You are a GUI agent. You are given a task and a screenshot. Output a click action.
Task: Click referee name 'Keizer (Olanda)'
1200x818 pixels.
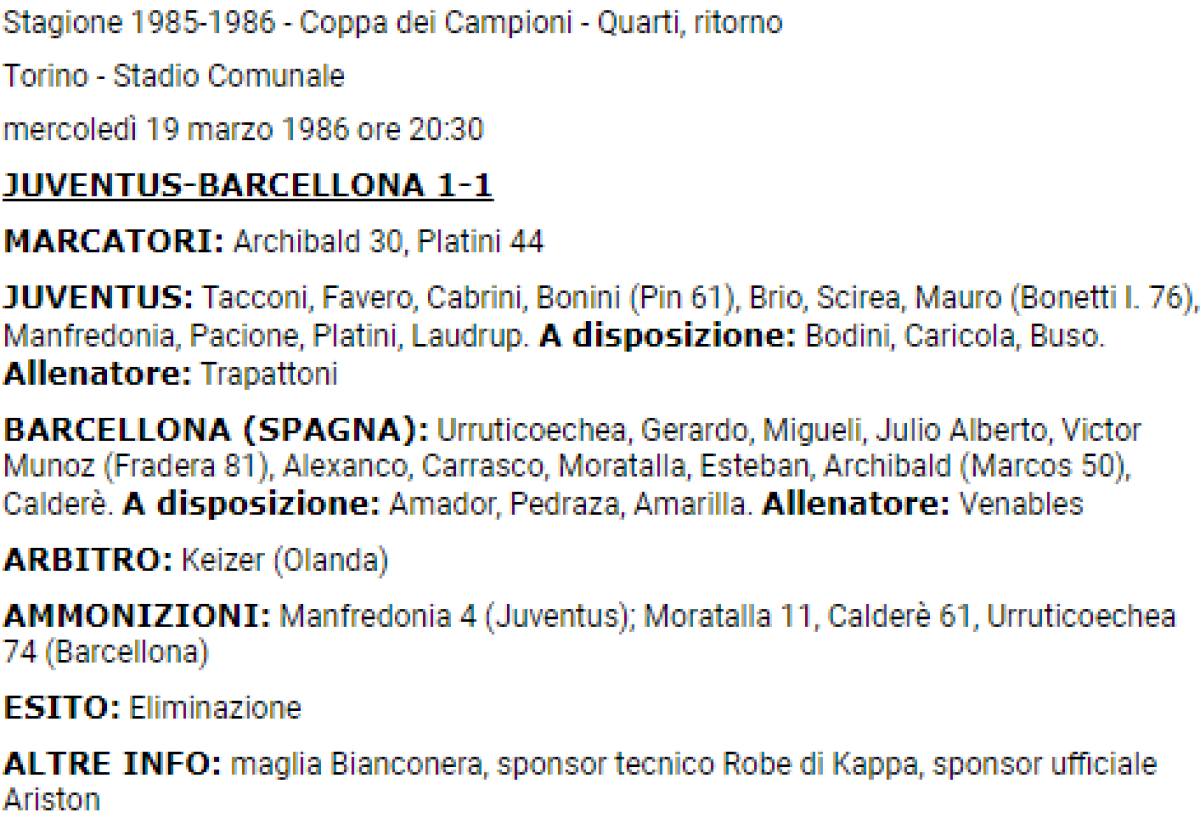pyautogui.click(x=285, y=560)
